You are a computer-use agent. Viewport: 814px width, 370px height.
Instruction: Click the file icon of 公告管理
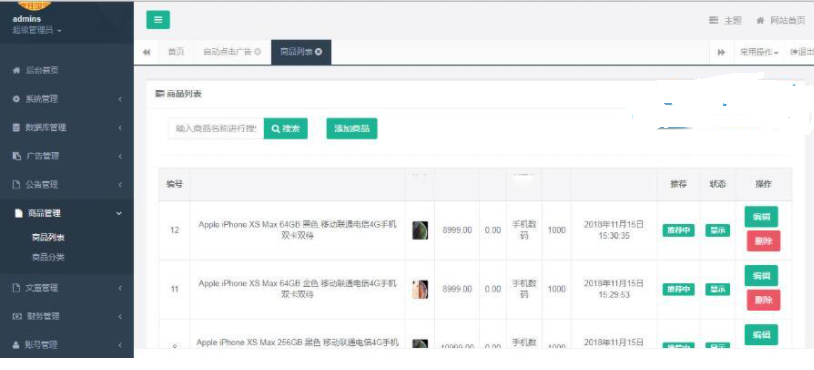tap(16, 184)
